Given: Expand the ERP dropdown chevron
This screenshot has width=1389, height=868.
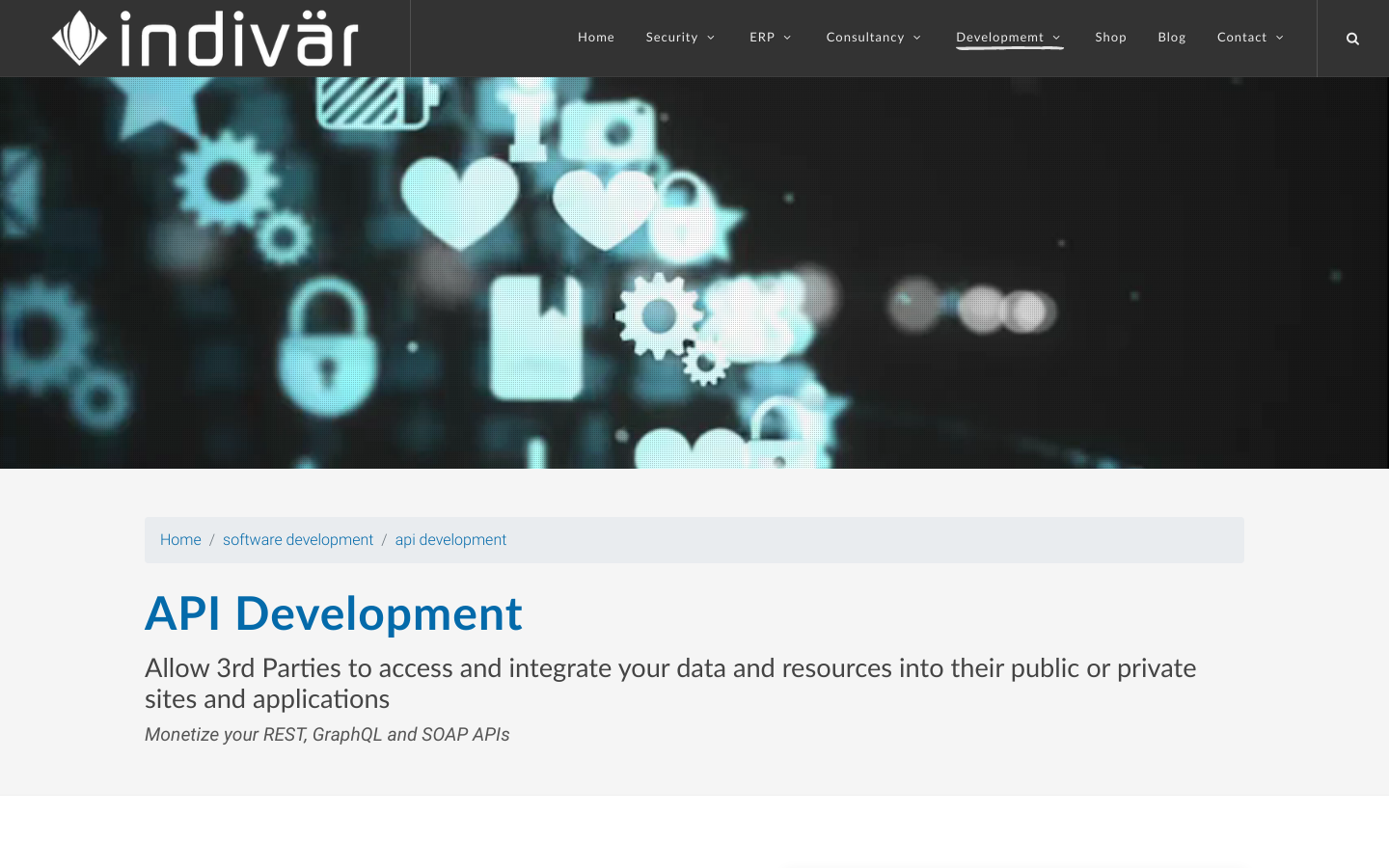Looking at the screenshot, I should [x=787, y=38].
